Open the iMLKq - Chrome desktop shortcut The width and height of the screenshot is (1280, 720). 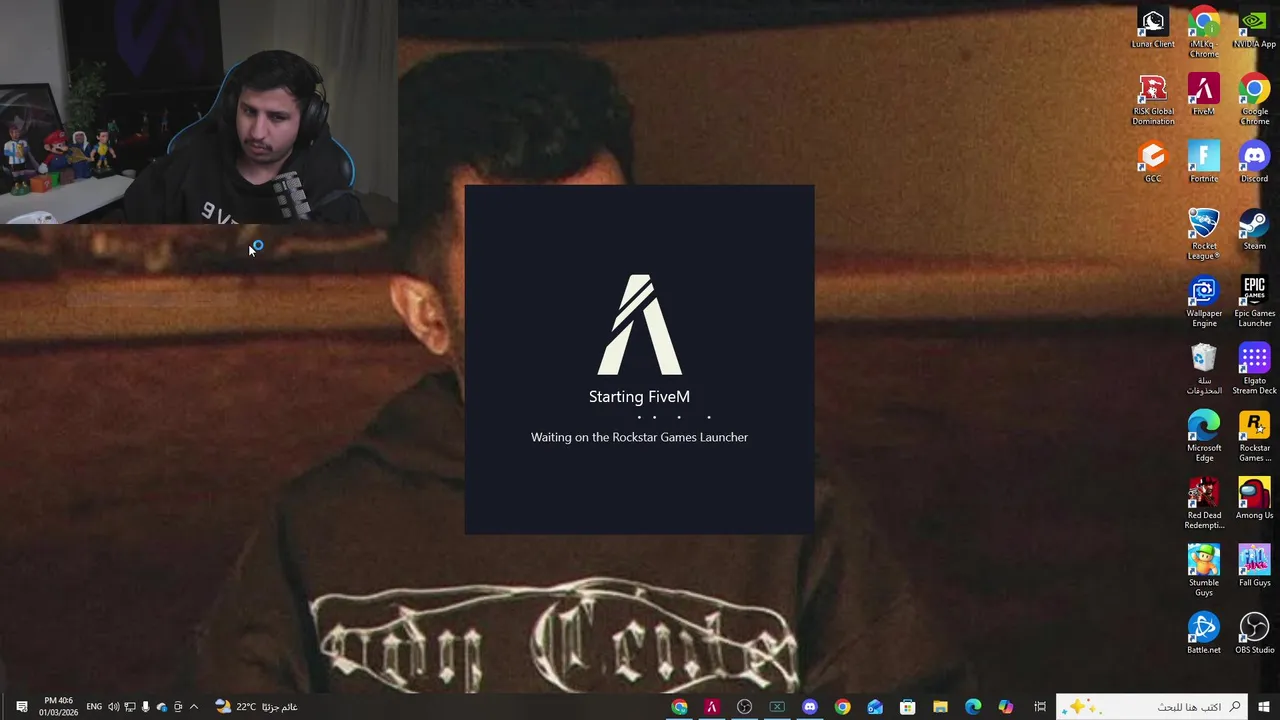[1204, 33]
